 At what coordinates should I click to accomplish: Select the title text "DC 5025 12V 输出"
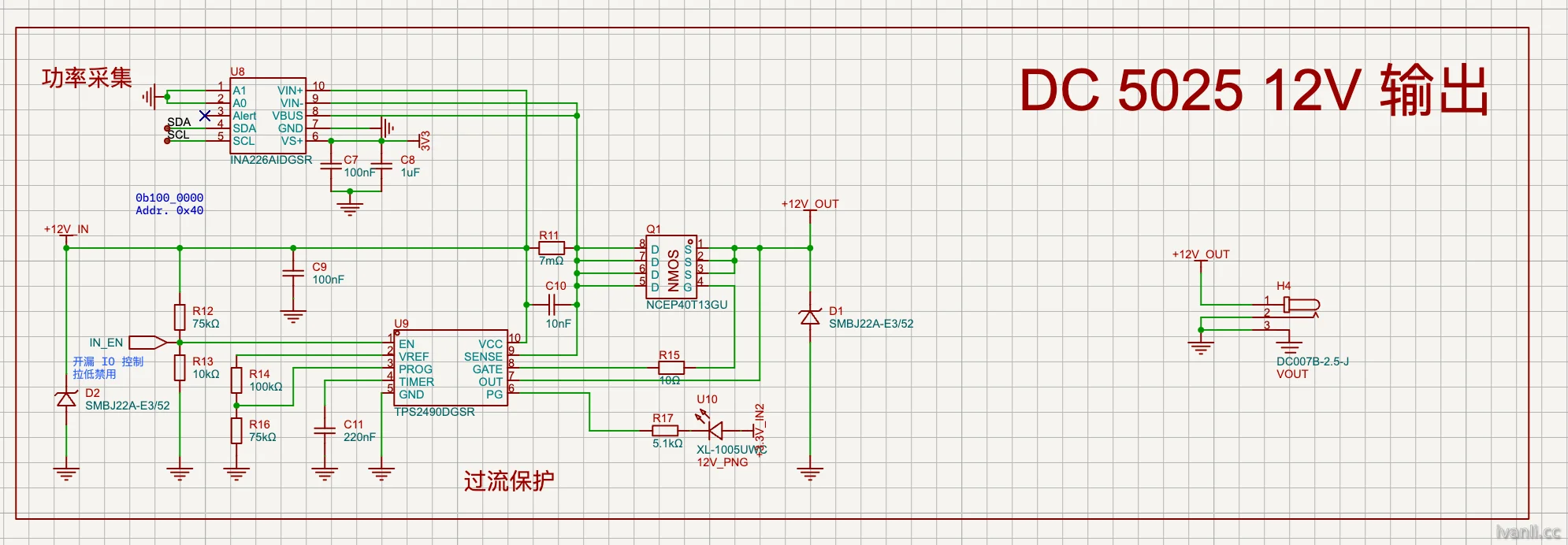click(x=1254, y=90)
